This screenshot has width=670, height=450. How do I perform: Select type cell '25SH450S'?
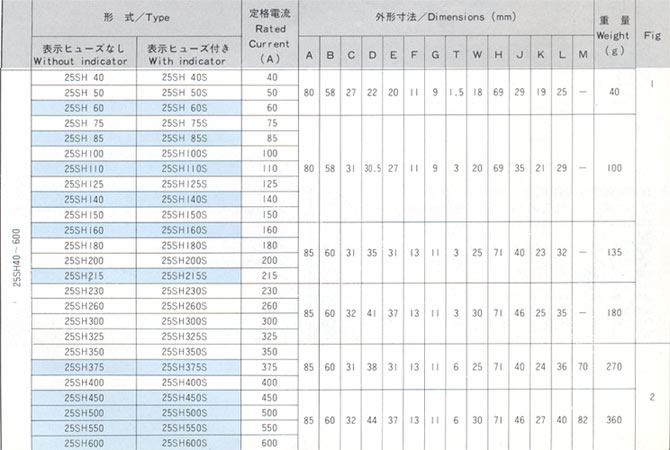(x=189, y=398)
